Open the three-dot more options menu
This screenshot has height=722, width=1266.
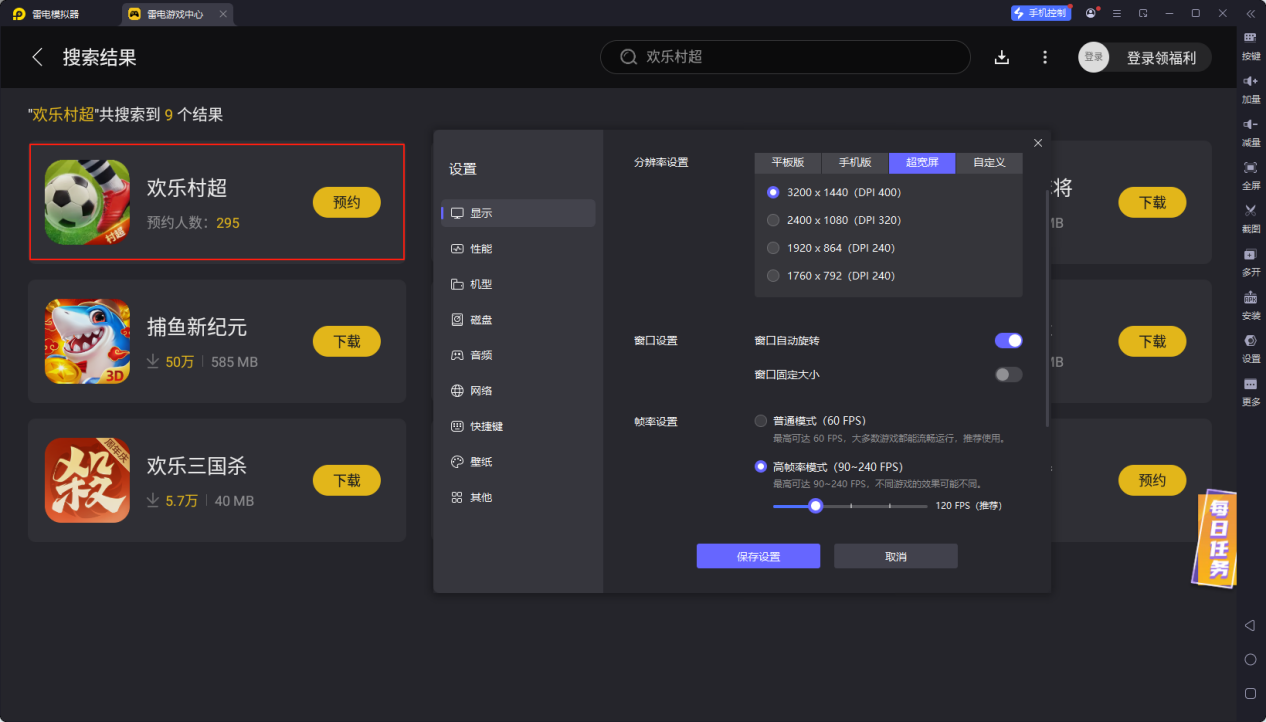(x=1045, y=57)
